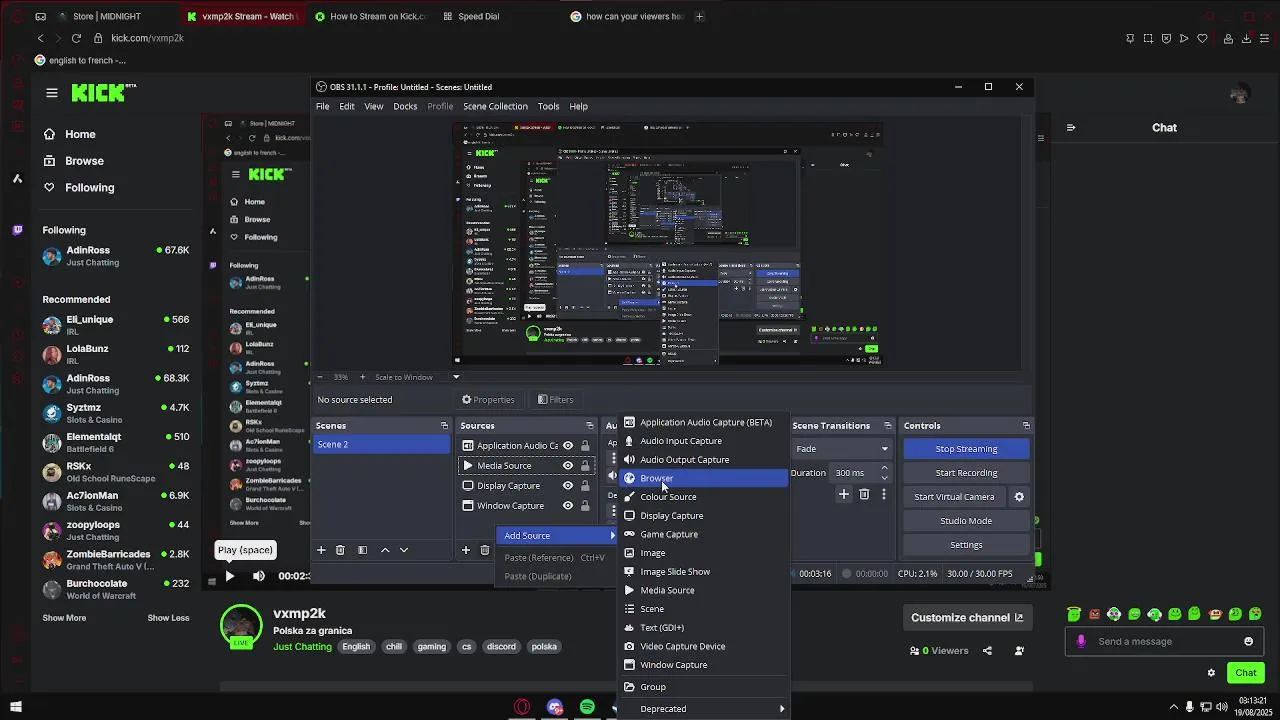
Task: Open the Scene Collection menu
Action: pyautogui.click(x=495, y=106)
